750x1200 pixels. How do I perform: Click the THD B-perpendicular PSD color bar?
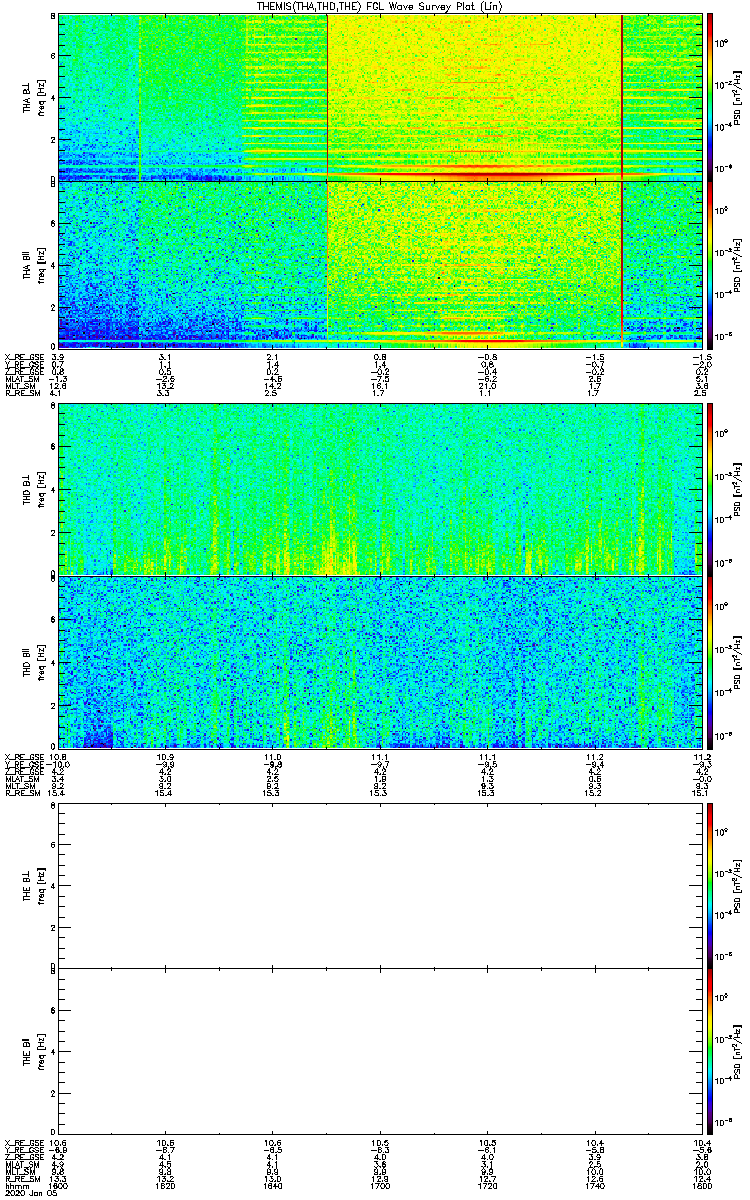[x=711, y=490]
